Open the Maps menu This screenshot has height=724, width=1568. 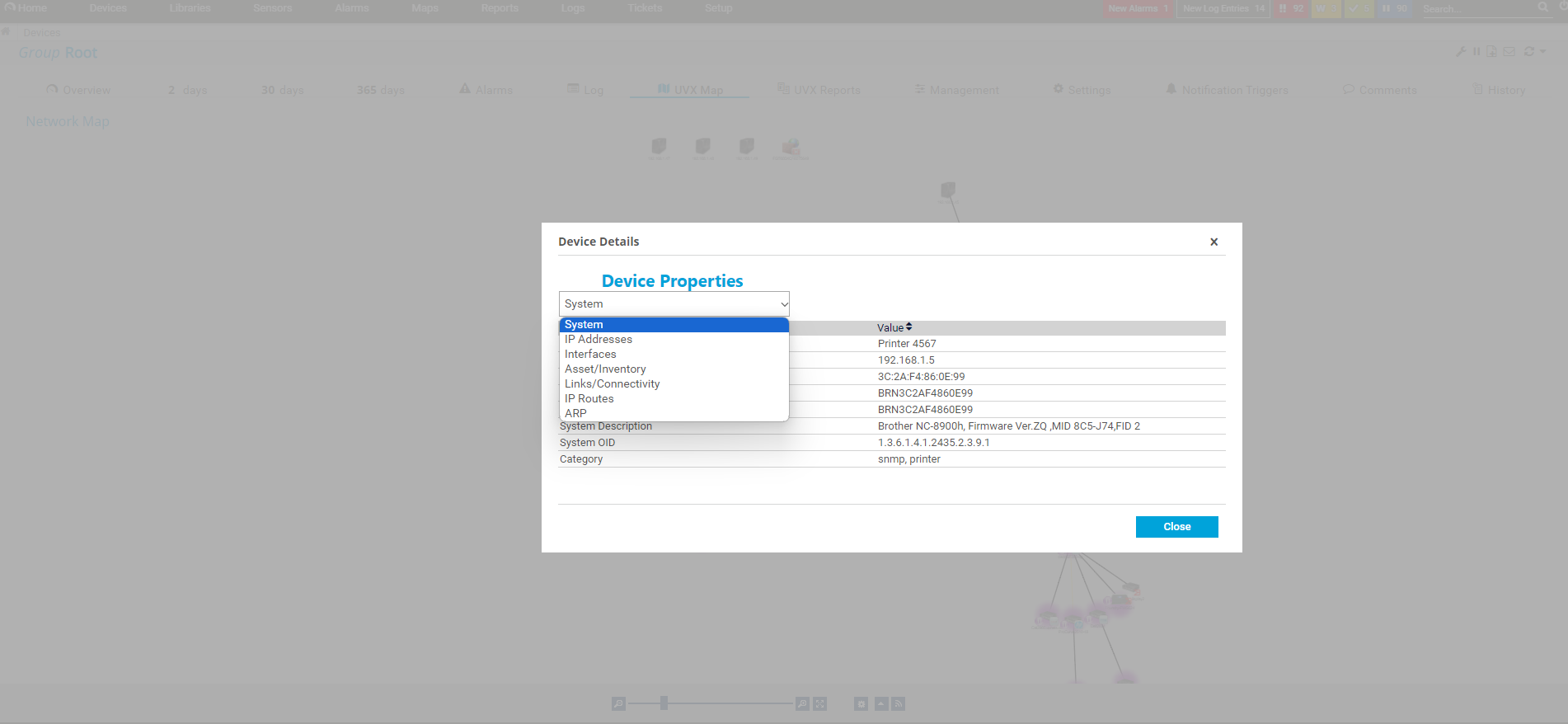point(425,7)
